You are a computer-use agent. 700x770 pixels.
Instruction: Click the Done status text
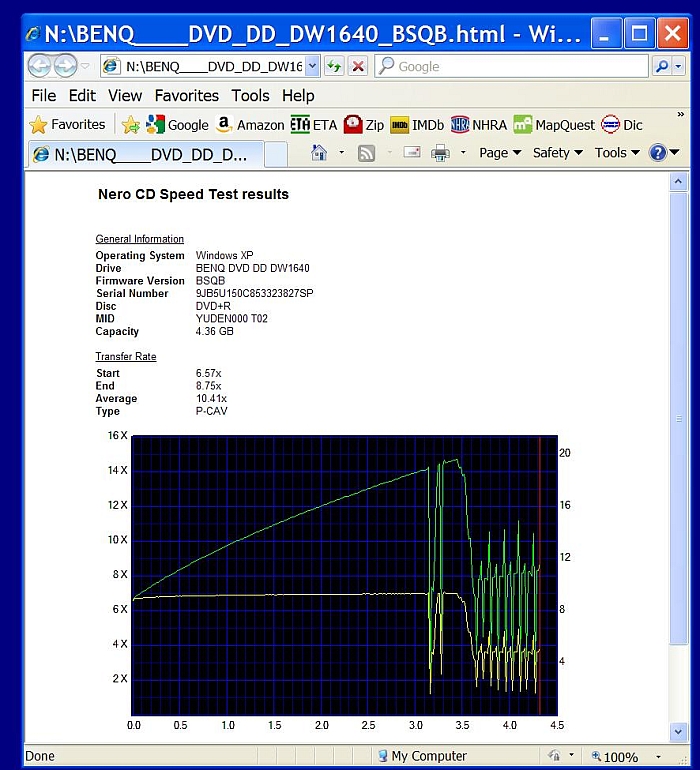(x=40, y=756)
